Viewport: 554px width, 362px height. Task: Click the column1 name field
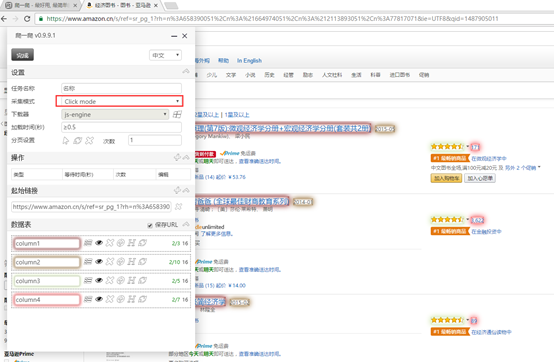point(47,243)
